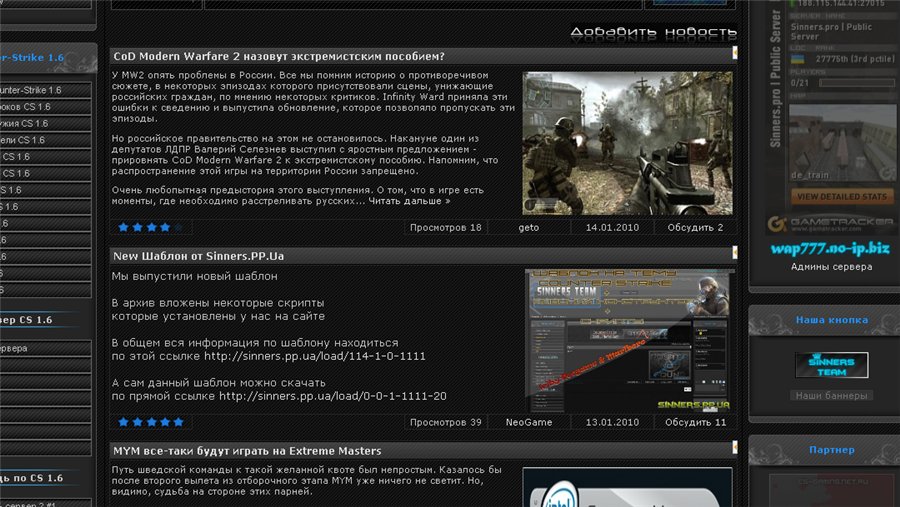Click the VIEW DETAILED STATS button
The width and height of the screenshot is (900, 507).
842,196
